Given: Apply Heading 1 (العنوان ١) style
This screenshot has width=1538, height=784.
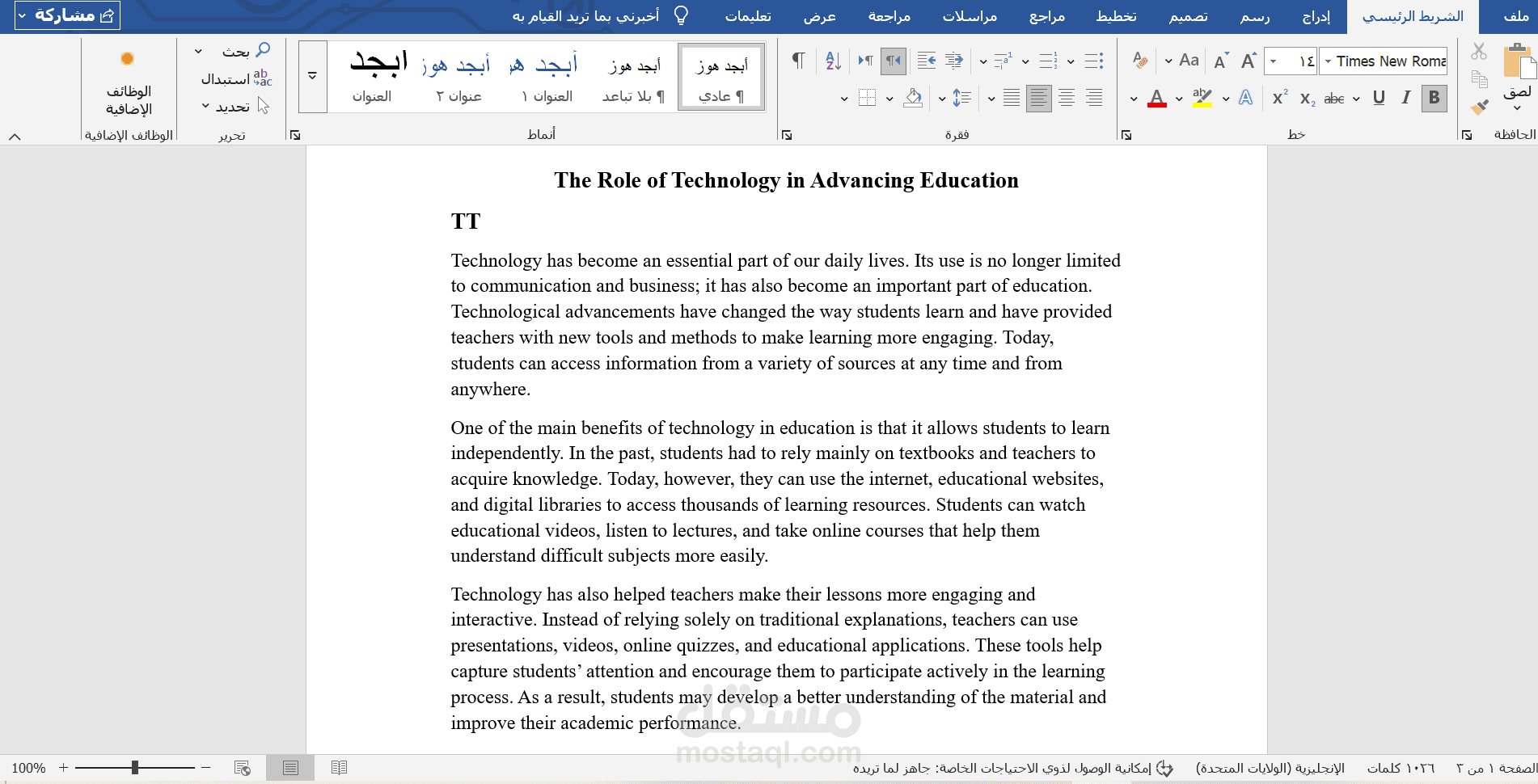Looking at the screenshot, I should coord(547,78).
